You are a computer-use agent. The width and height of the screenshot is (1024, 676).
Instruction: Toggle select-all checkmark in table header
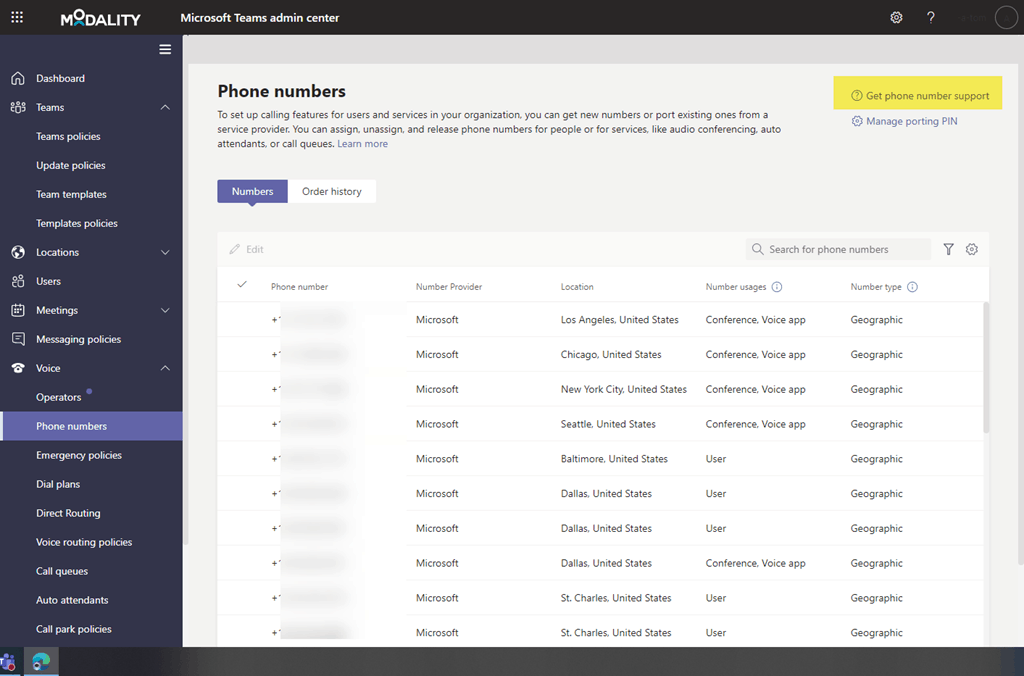(x=242, y=286)
